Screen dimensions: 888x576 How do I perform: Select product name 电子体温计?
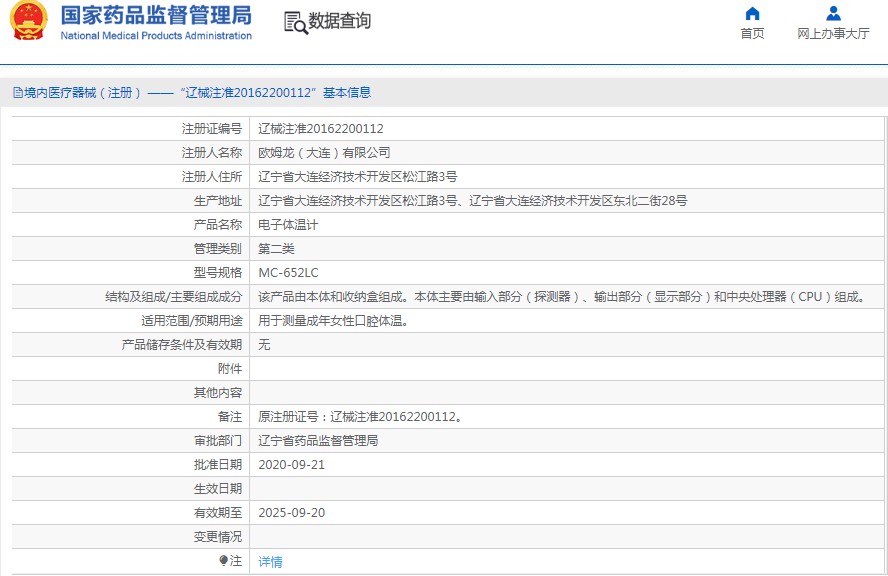pyautogui.click(x=288, y=225)
